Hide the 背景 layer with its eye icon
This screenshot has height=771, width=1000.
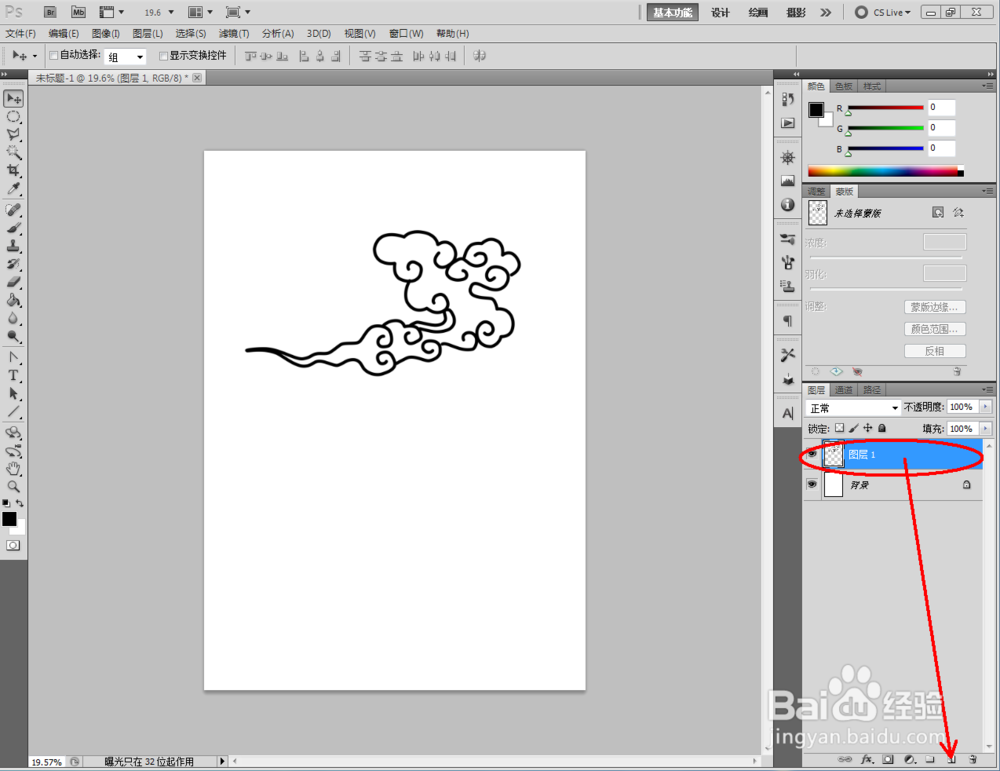812,485
